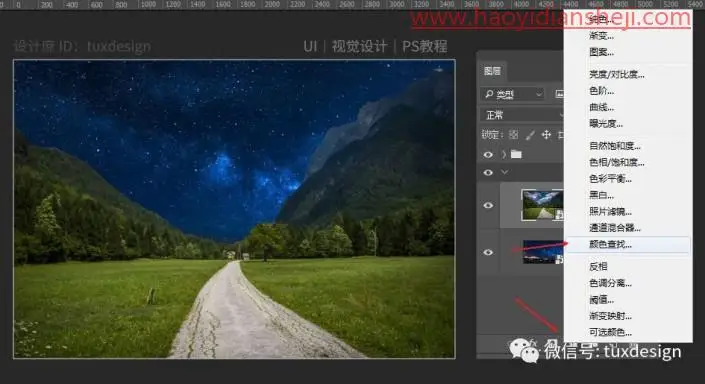Apply 反相 (Invert) adjustment

[598, 267]
